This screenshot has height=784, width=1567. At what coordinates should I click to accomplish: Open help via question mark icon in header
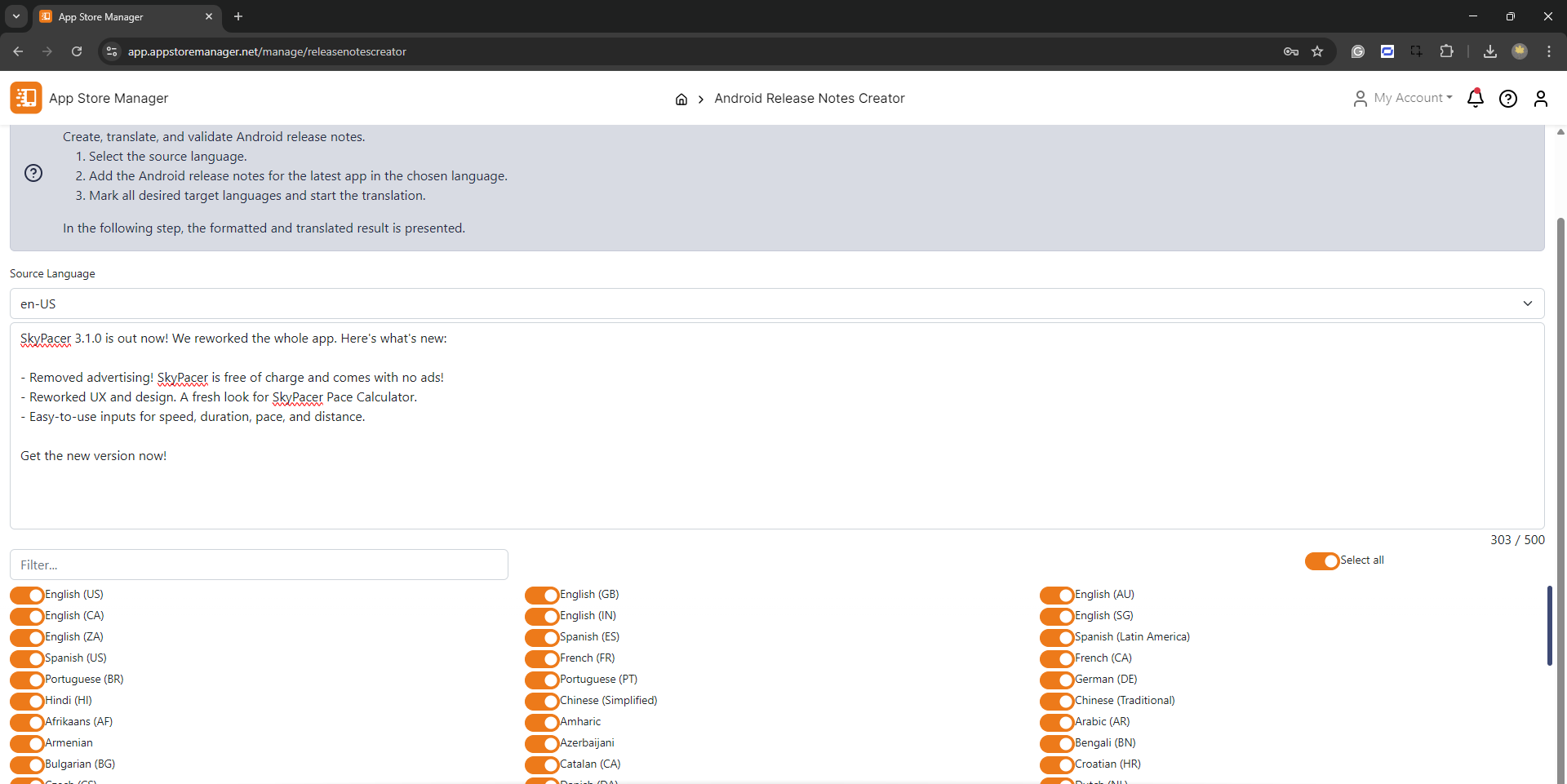pyautogui.click(x=1508, y=99)
